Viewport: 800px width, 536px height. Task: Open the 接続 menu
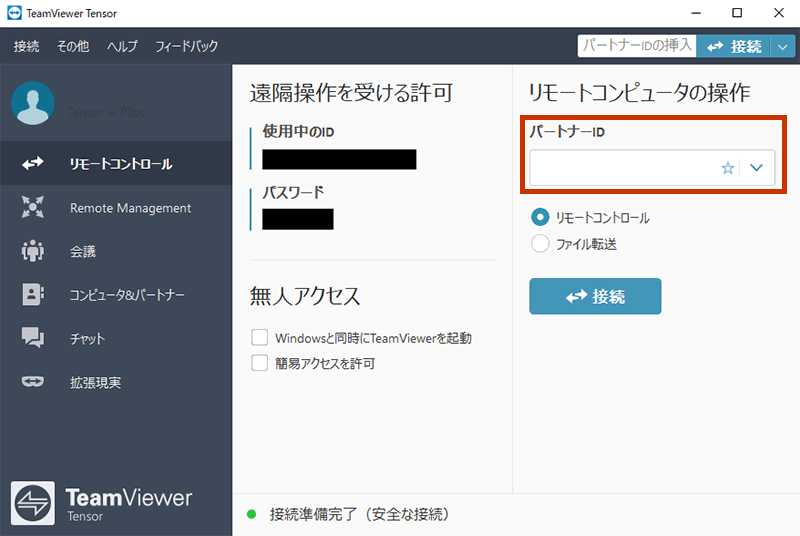(x=27, y=46)
